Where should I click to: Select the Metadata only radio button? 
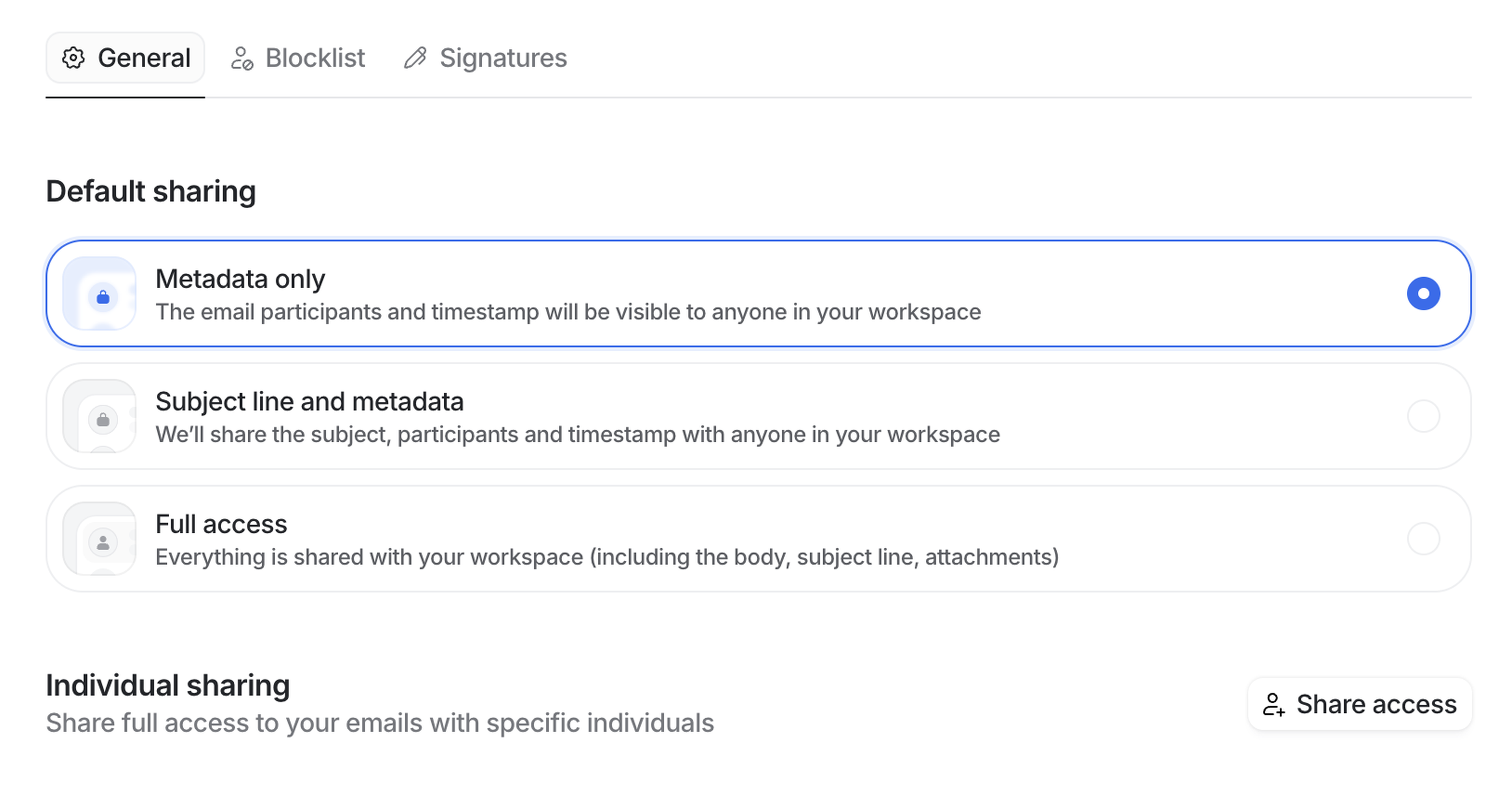pos(1423,293)
